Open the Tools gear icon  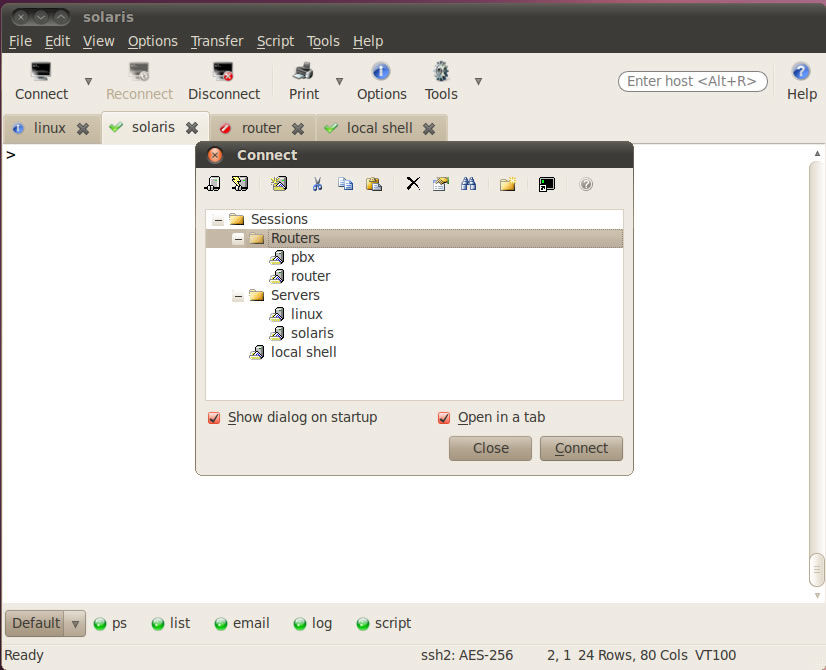441,71
